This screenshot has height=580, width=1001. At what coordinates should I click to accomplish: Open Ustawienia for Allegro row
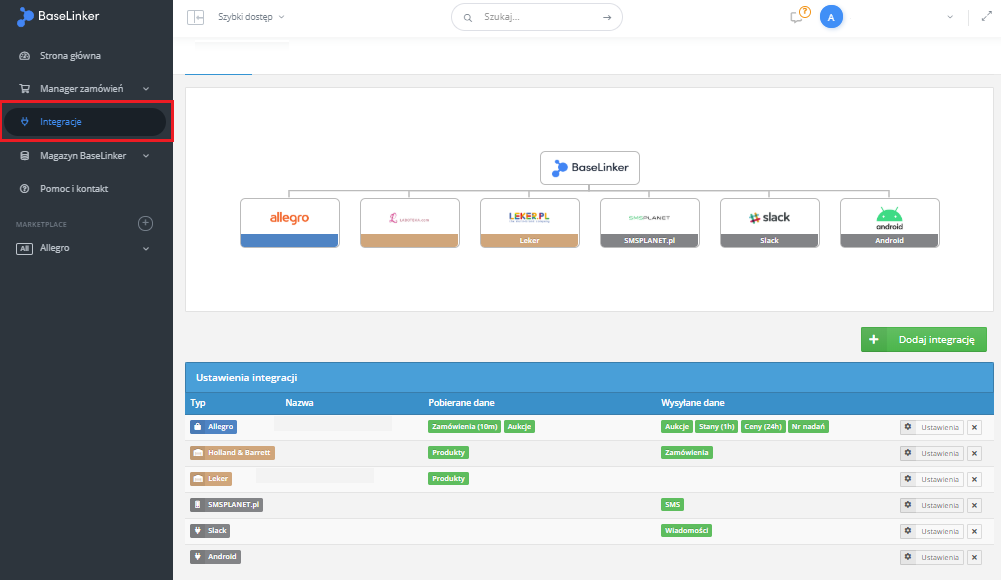coord(931,428)
